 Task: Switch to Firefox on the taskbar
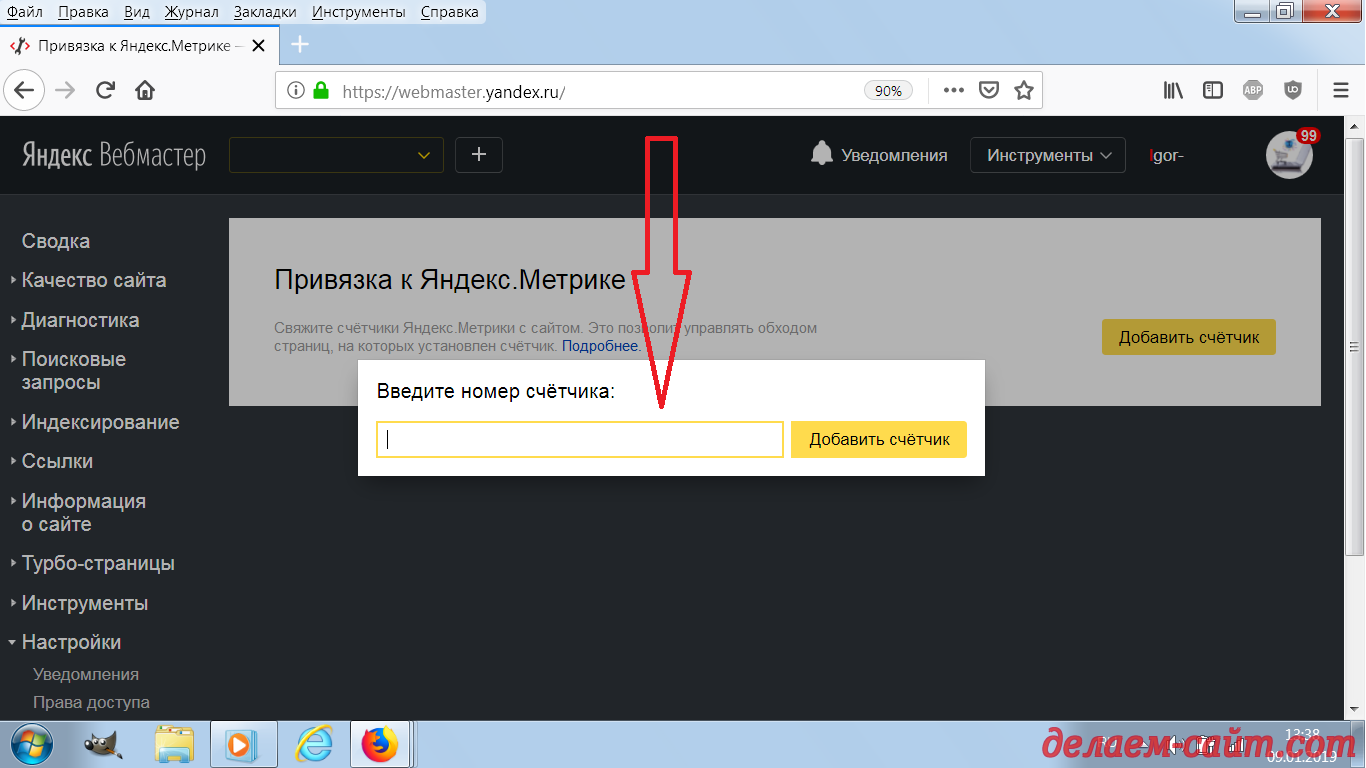pyautogui.click(x=380, y=744)
